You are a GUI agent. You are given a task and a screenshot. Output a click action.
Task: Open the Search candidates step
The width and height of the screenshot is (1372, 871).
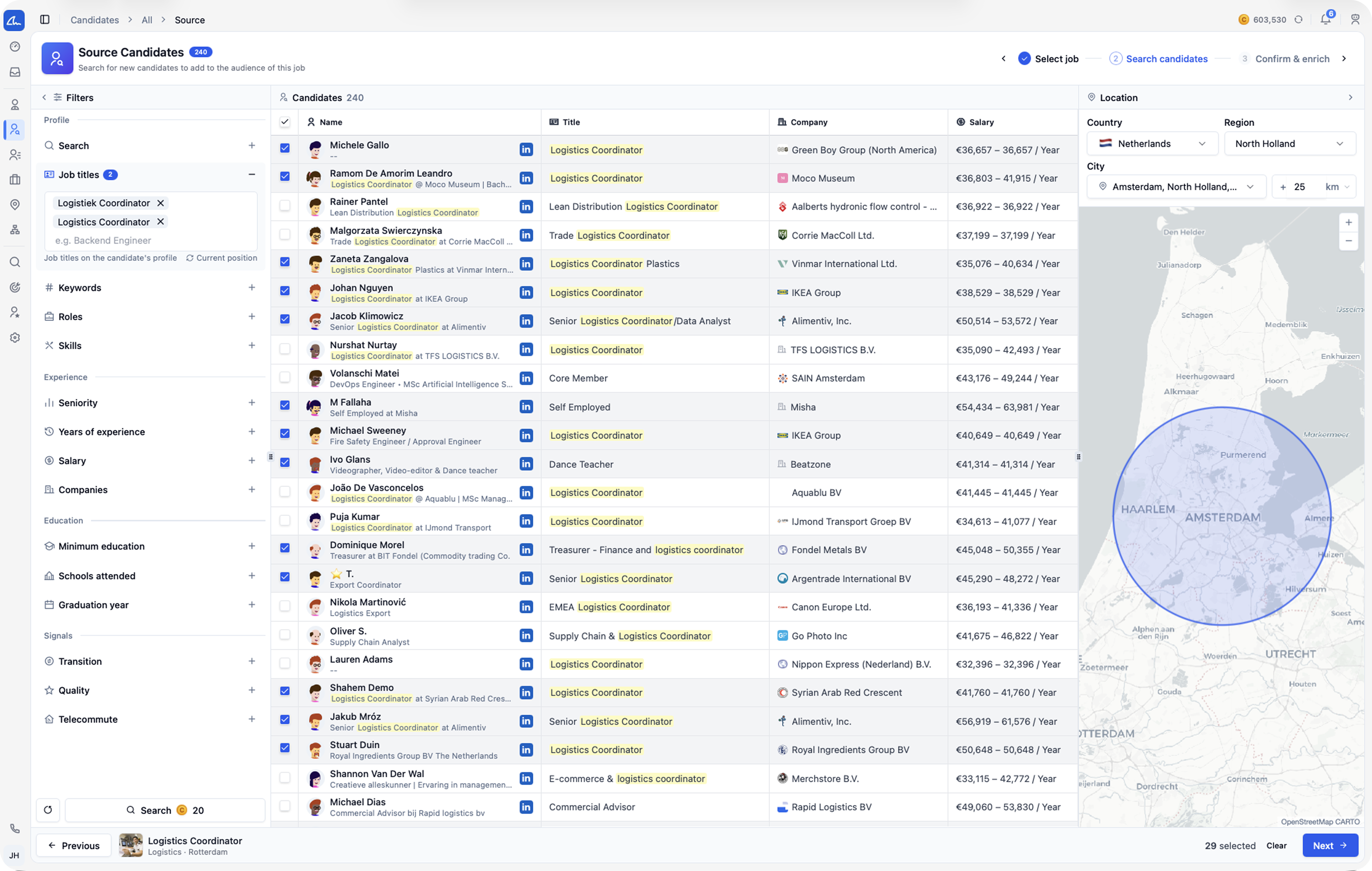[x=1158, y=59]
